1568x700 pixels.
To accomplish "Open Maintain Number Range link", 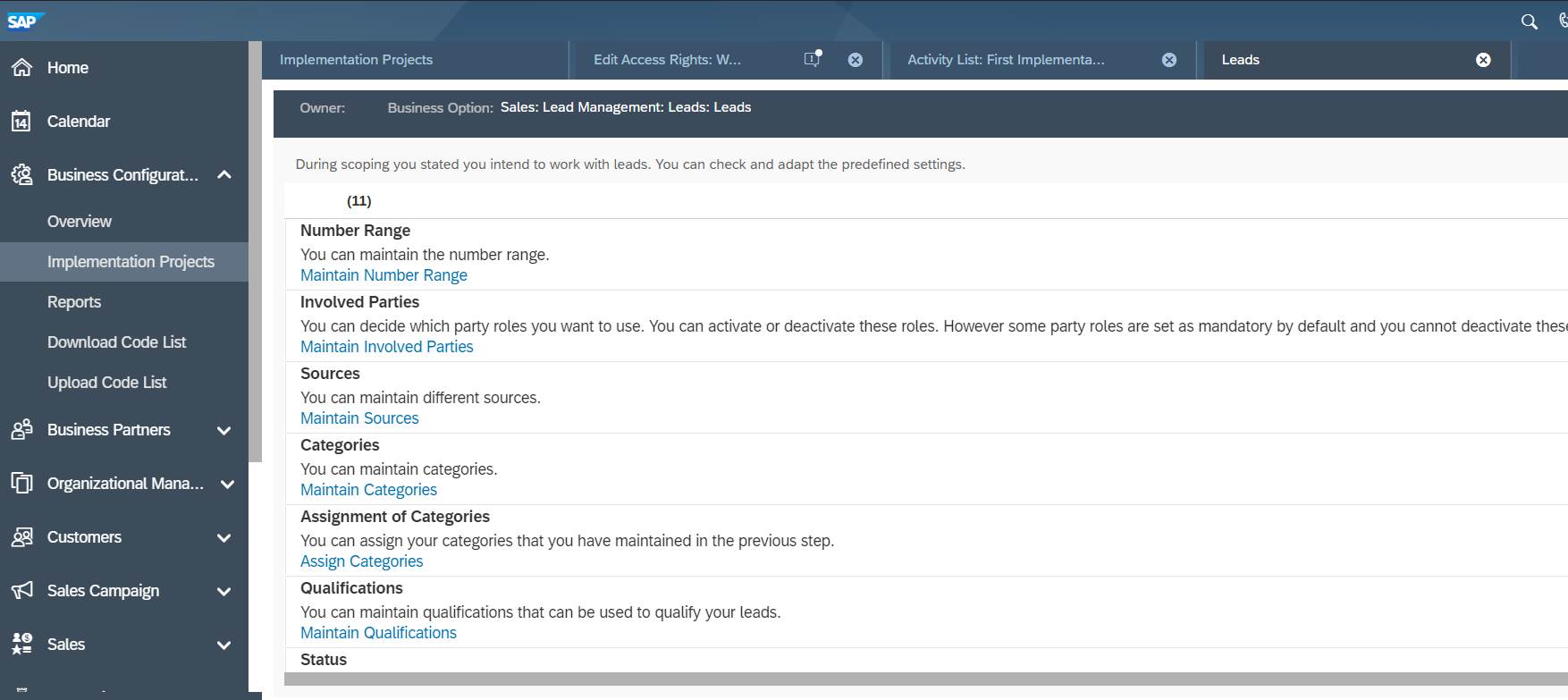I will click(384, 275).
